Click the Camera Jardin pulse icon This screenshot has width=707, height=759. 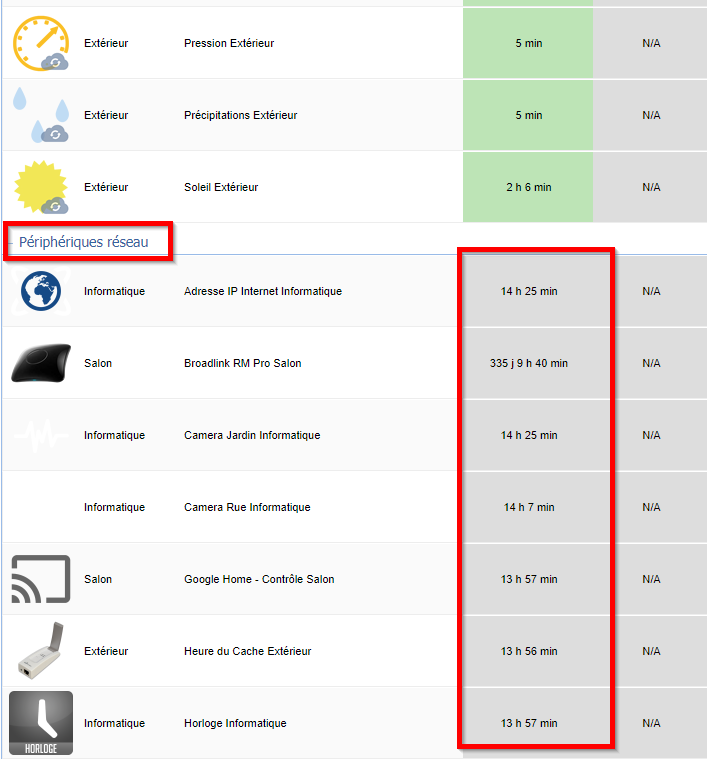41,435
